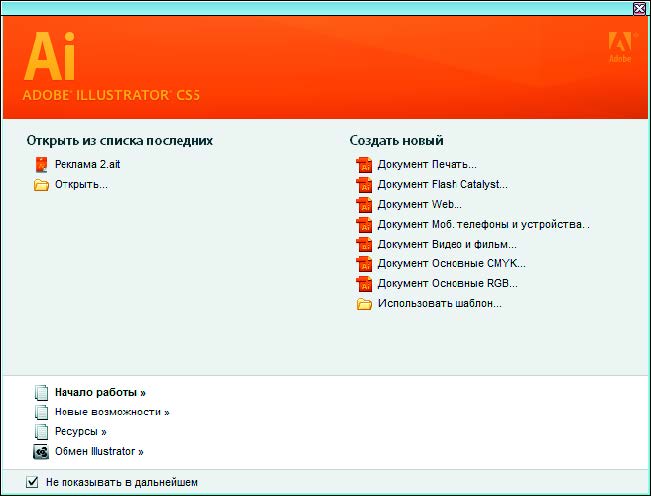This screenshot has height=496, width=651.
Task: Click the folder icon beside Открыть...
Action: (42, 185)
